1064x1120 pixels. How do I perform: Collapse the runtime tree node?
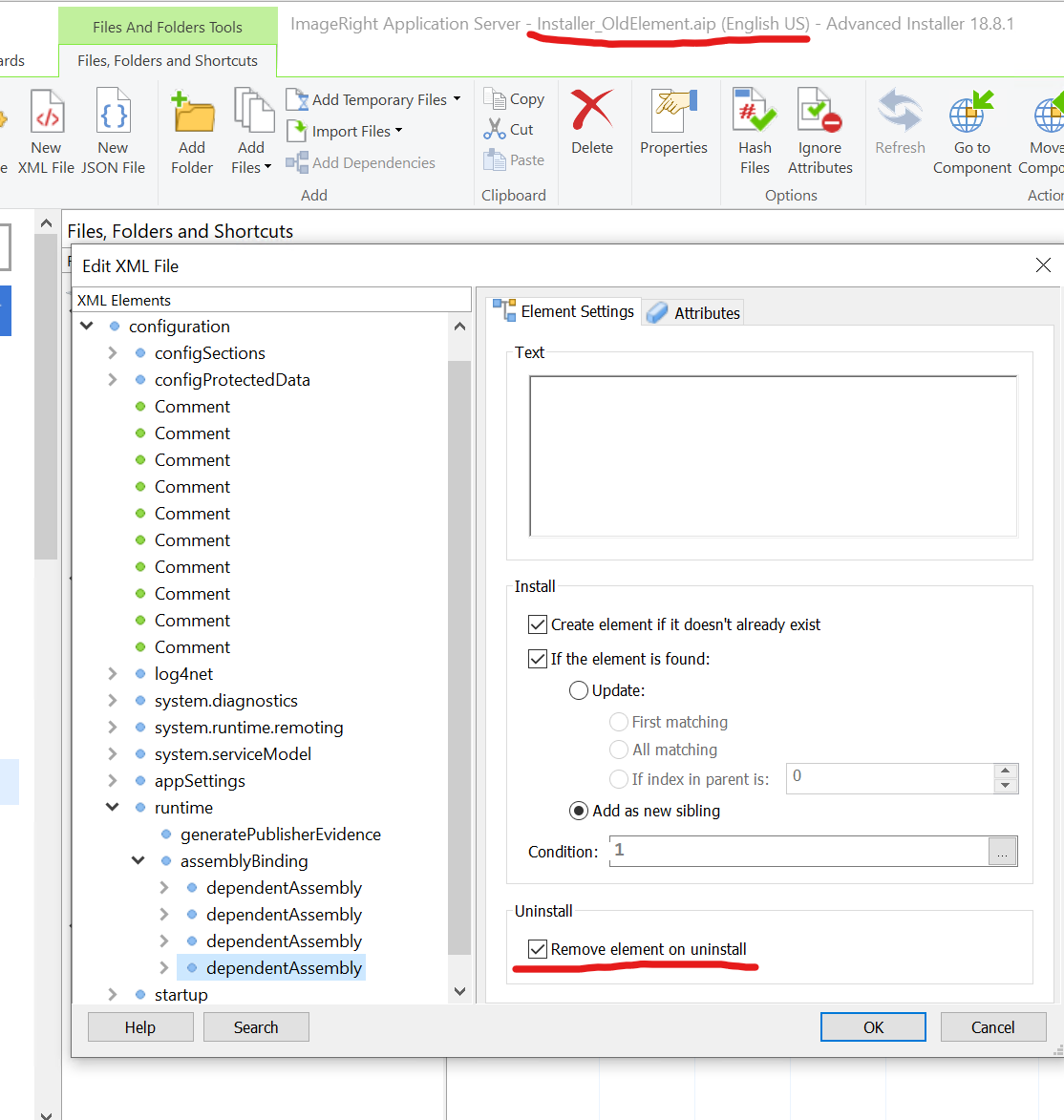pyautogui.click(x=113, y=808)
